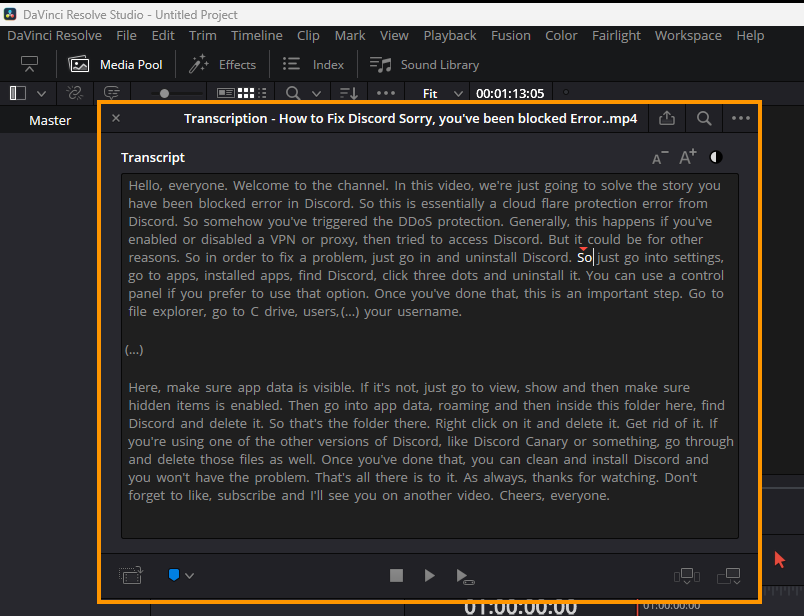Toggle the Sound Library panel
The image size is (804, 616).
(x=424, y=65)
